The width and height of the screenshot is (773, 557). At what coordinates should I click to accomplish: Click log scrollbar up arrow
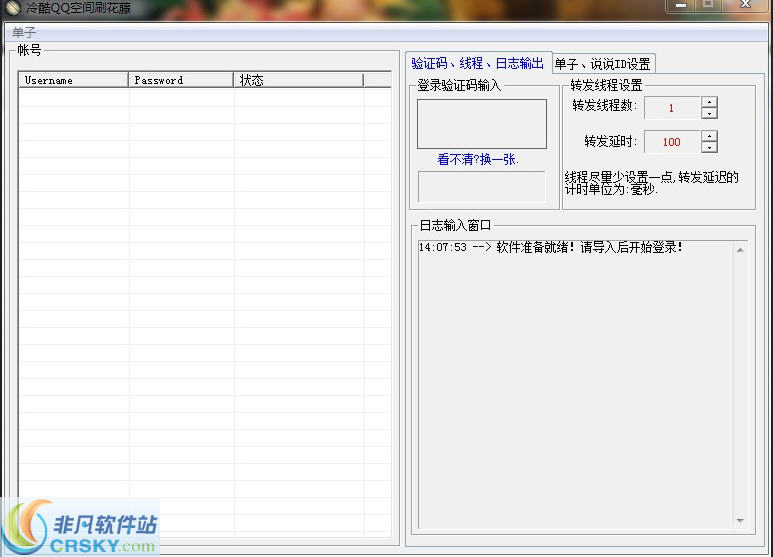tap(740, 250)
